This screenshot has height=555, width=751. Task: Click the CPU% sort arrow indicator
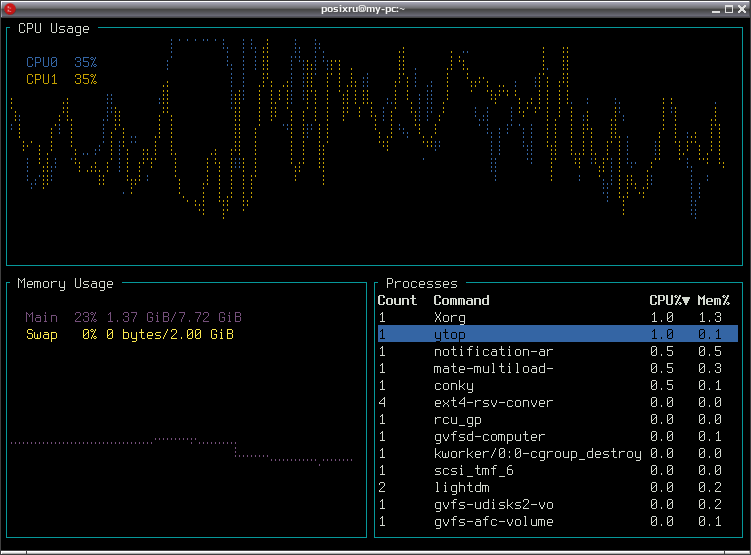686,301
